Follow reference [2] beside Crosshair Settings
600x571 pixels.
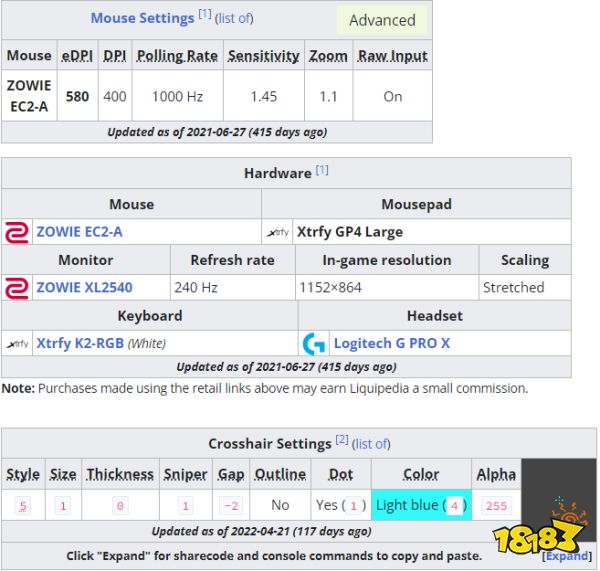point(342,440)
